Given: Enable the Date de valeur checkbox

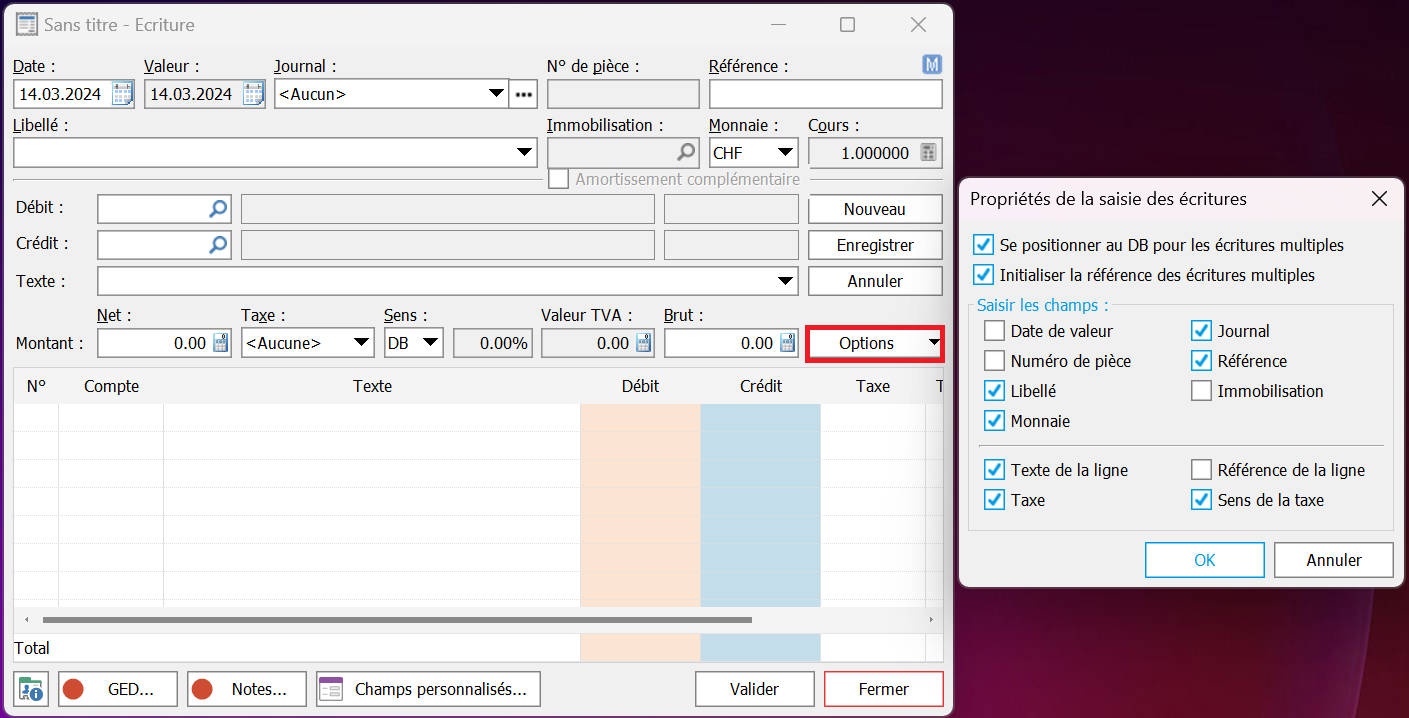Looking at the screenshot, I should pyautogui.click(x=994, y=331).
